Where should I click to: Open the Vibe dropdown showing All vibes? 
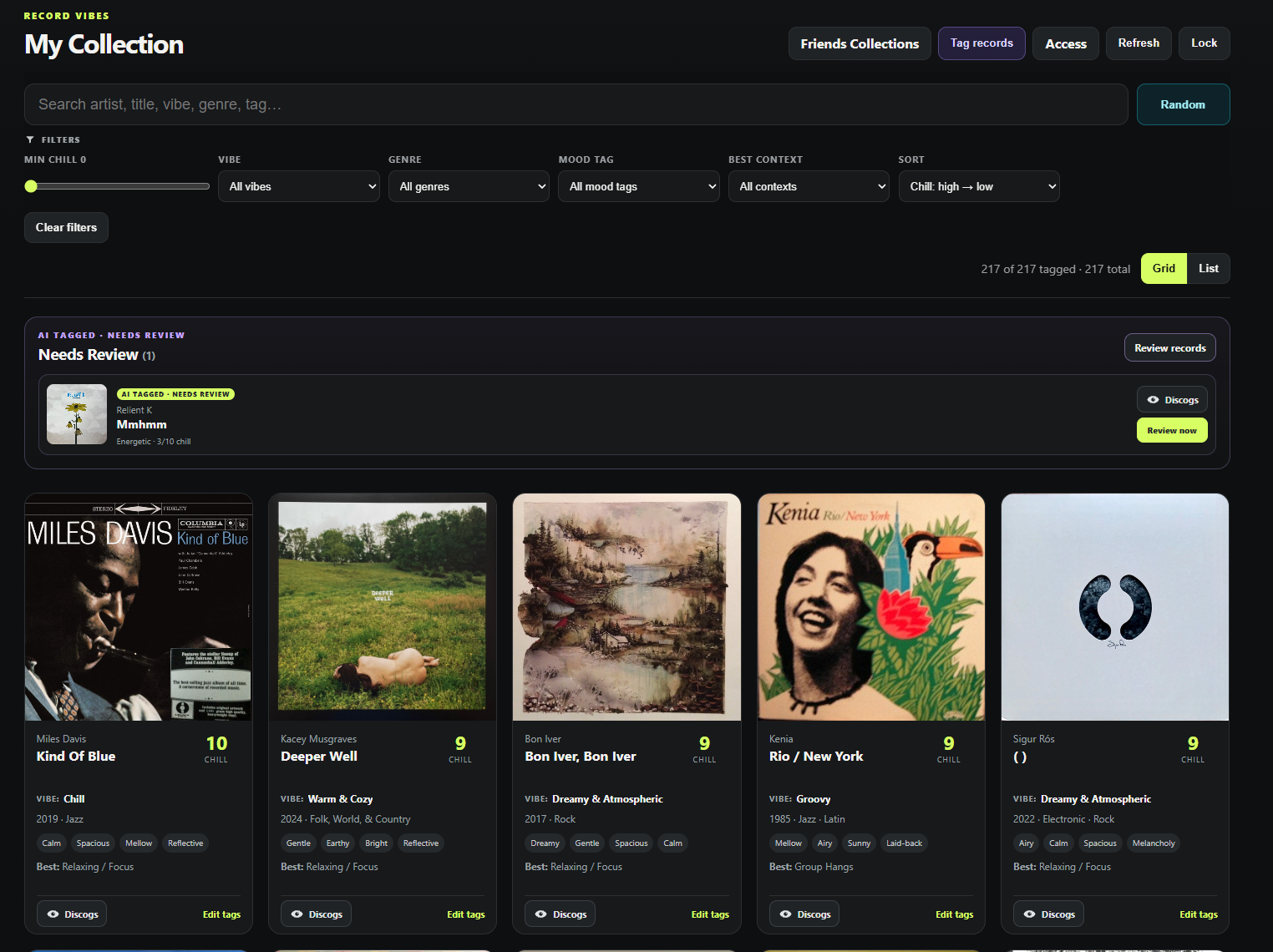[x=299, y=186]
